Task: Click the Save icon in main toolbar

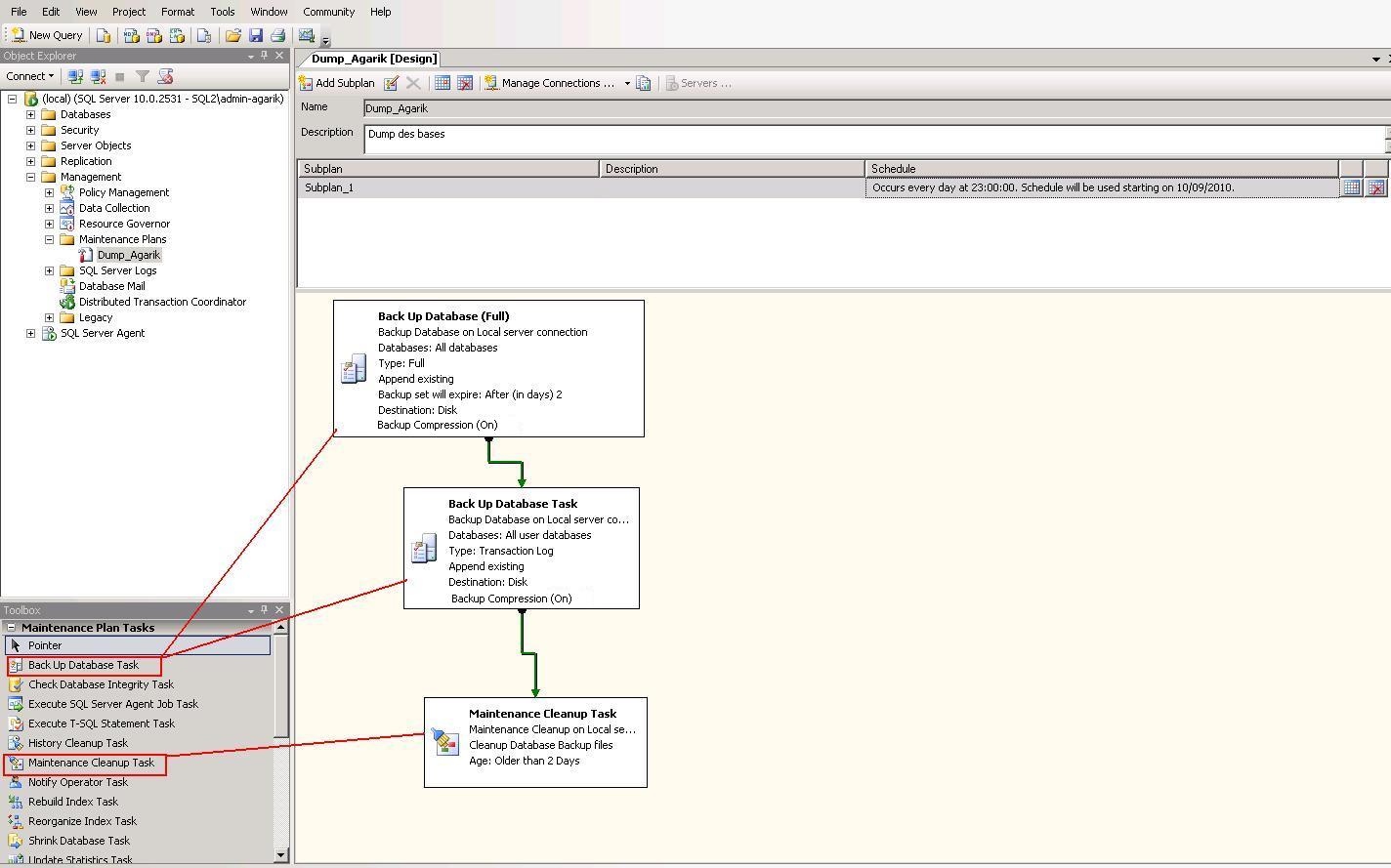Action: pos(256,35)
